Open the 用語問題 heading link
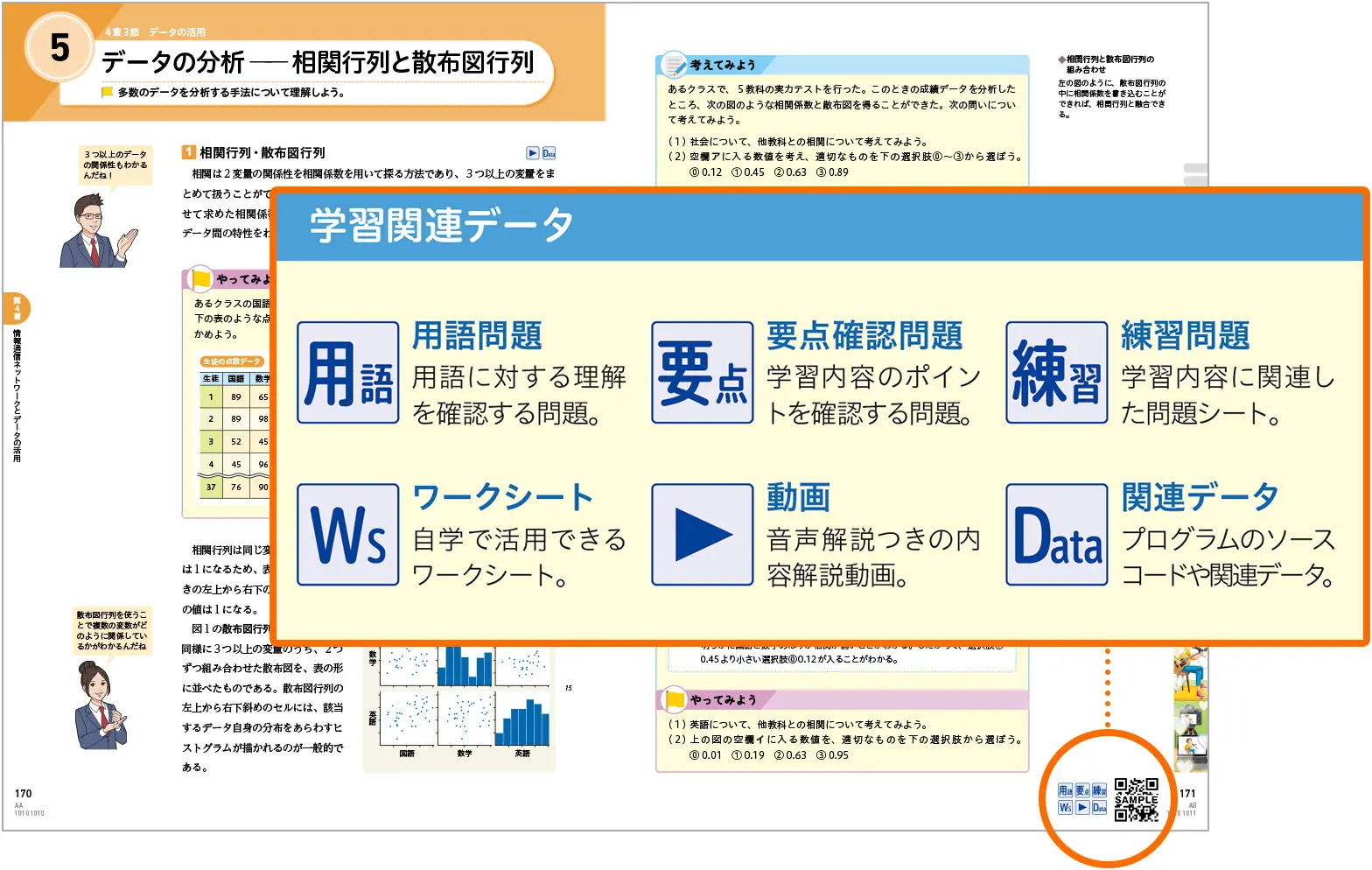 pos(477,336)
